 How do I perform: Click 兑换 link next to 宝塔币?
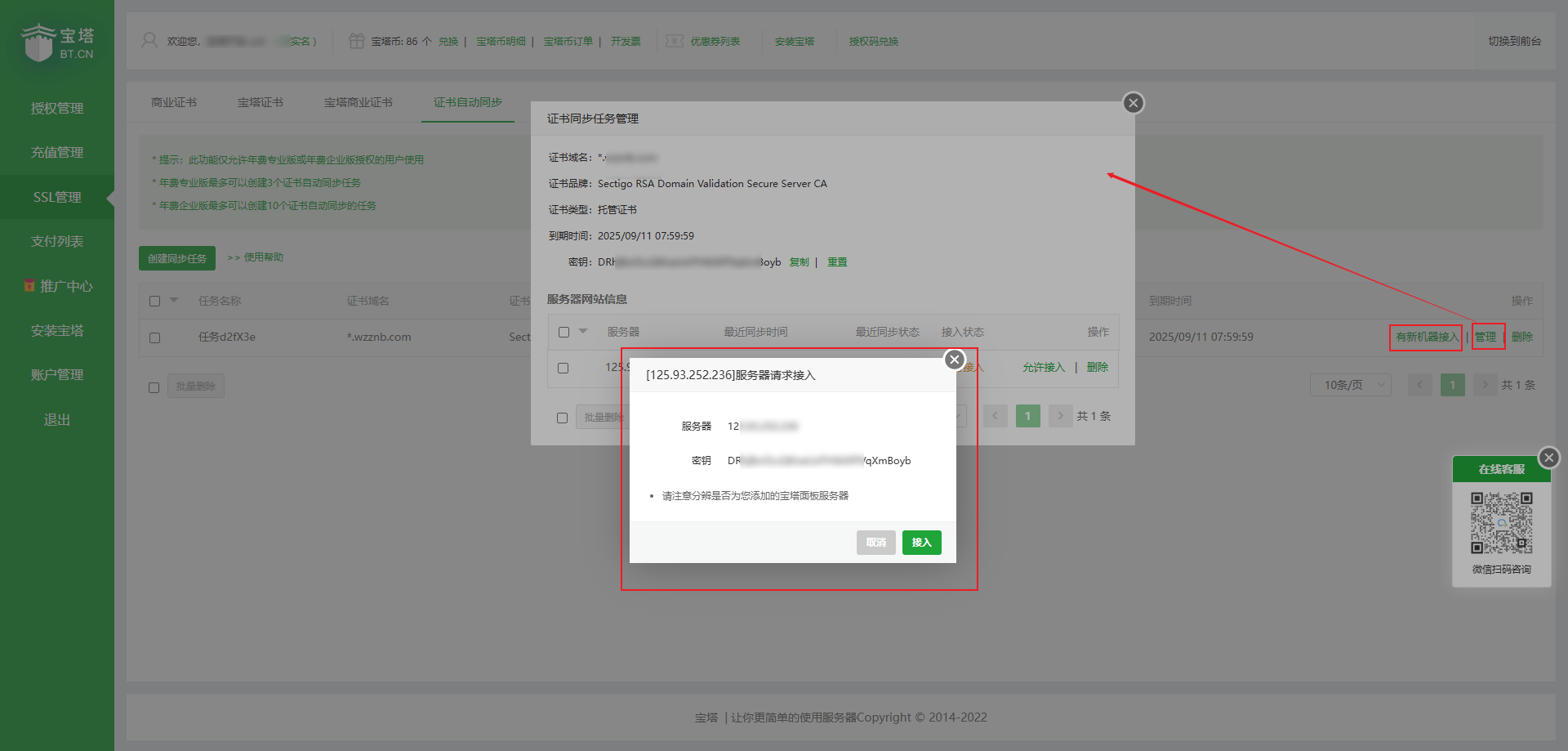point(448,42)
